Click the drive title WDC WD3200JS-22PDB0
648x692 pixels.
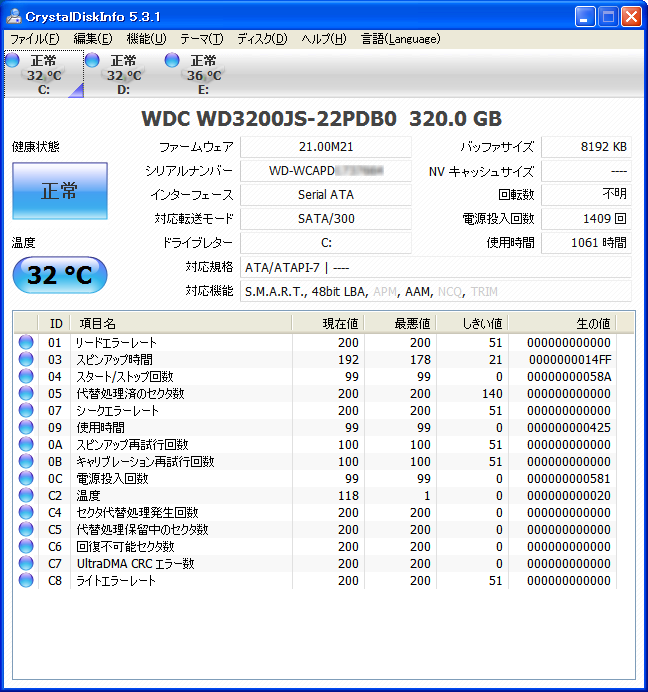[269, 119]
